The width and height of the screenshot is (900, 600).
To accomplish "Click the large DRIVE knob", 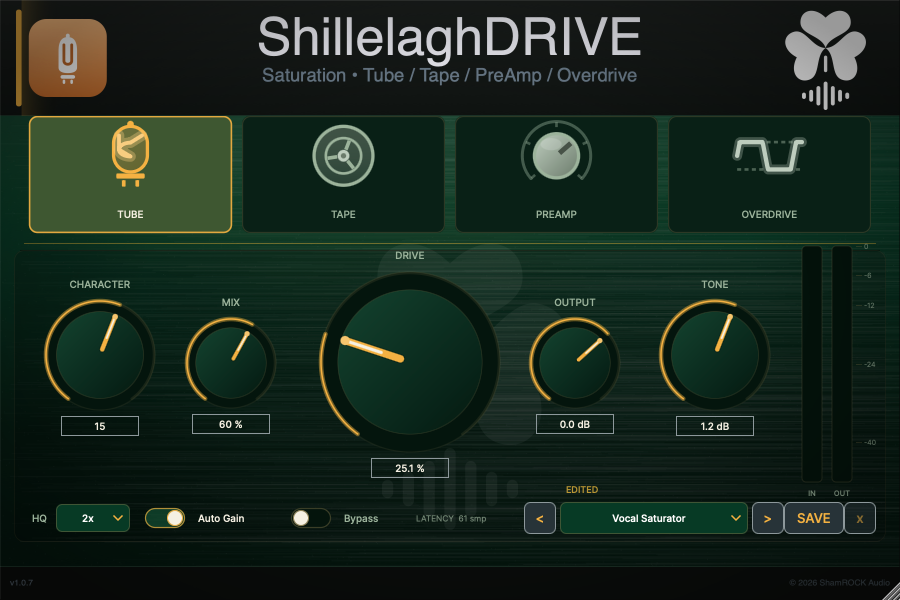I will (410, 362).
